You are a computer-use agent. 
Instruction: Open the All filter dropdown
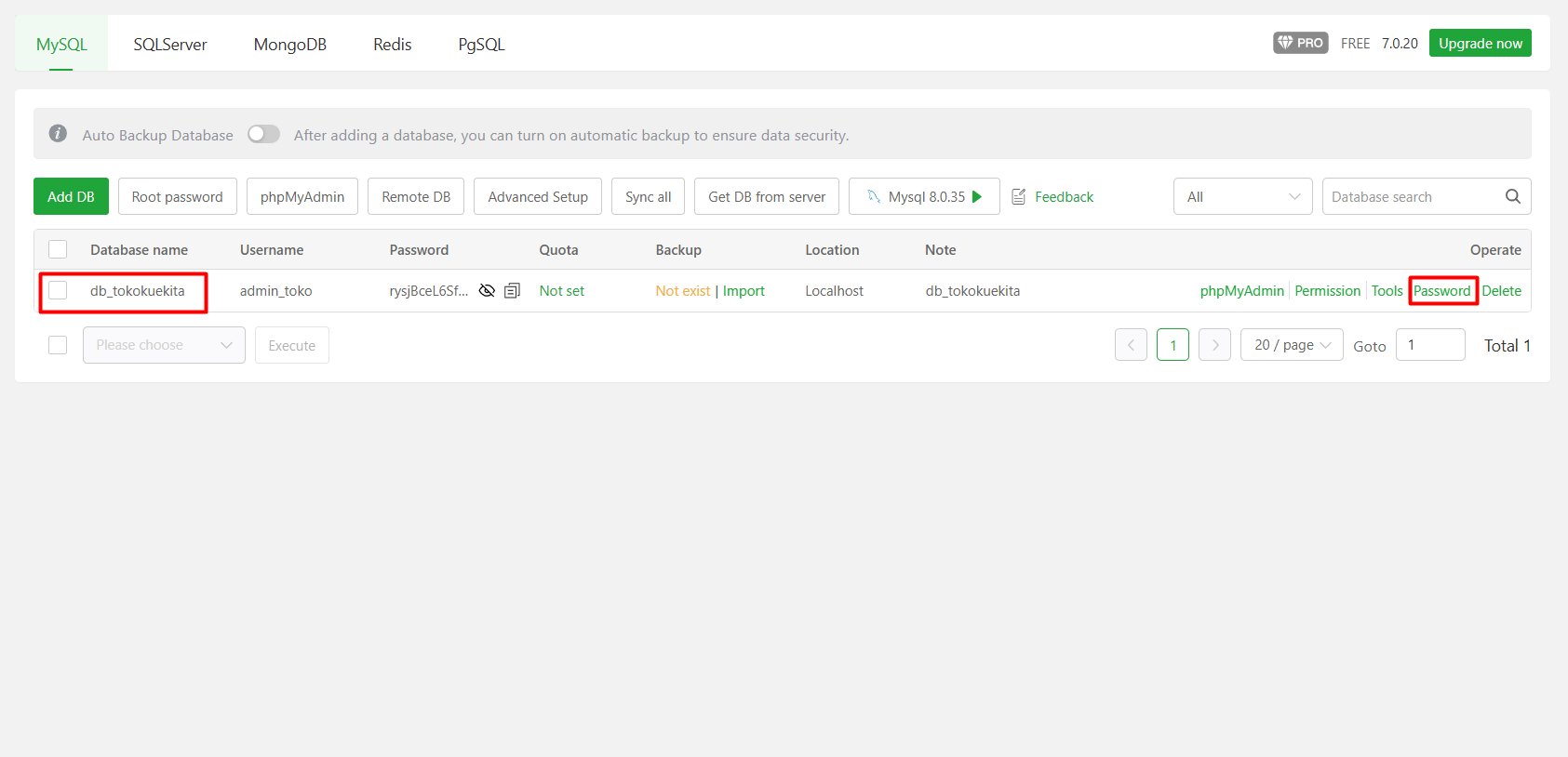click(x=1242, y=196)
